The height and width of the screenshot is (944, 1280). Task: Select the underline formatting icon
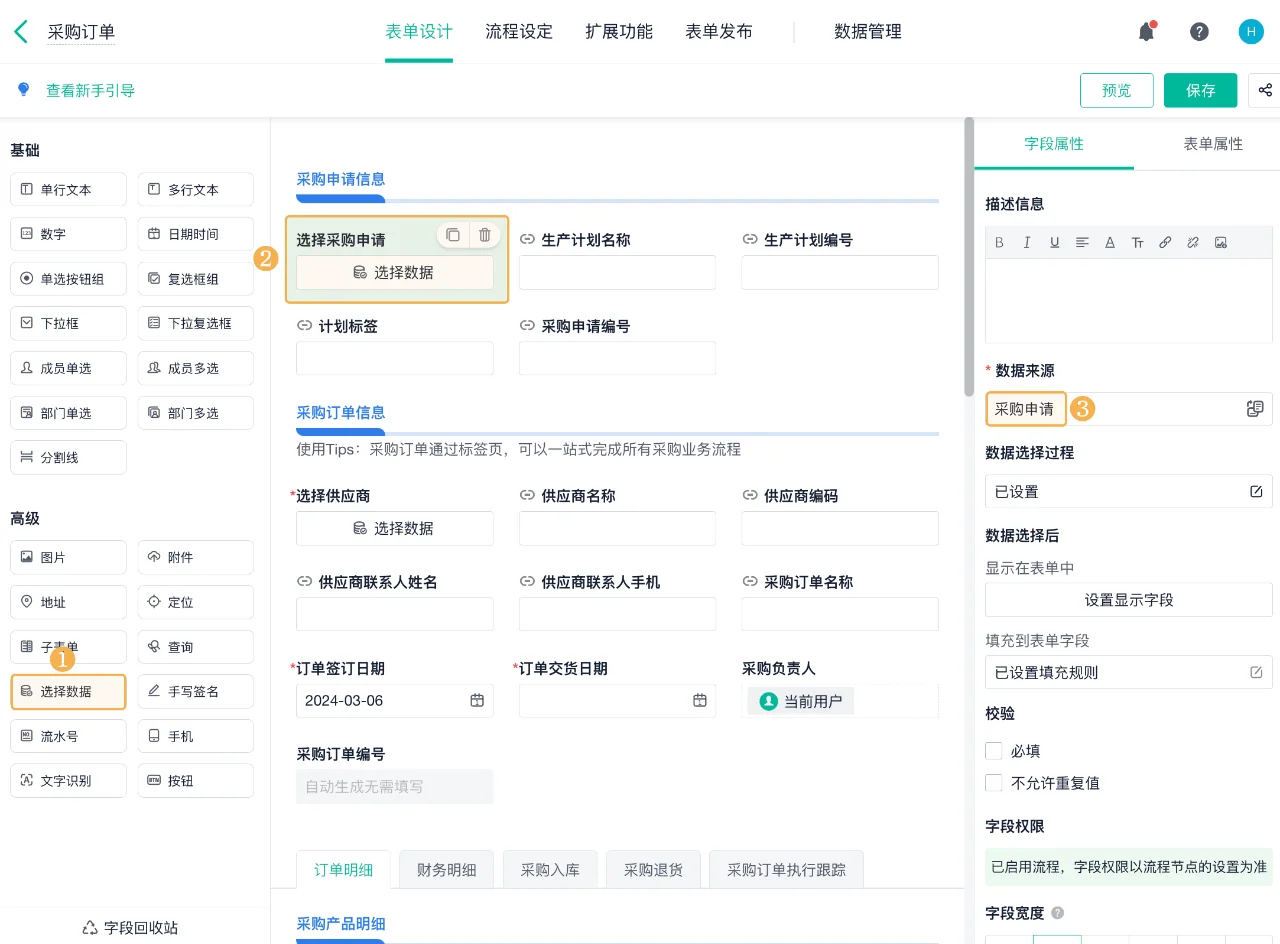pyautogui.click(x=1054, y=242)
